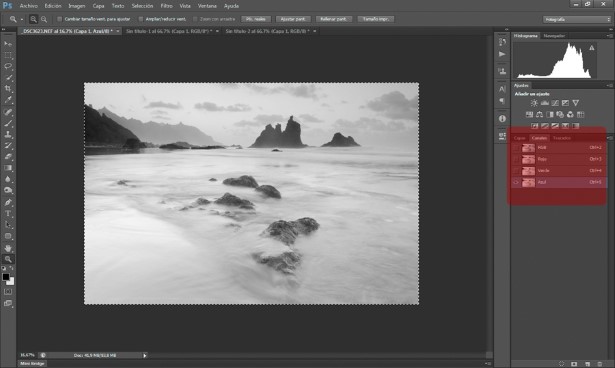Image resolution: width=615 pixels, height=368 pixels.
Task: Select the Rectangular Marquee tool
Action: point(8,55)
